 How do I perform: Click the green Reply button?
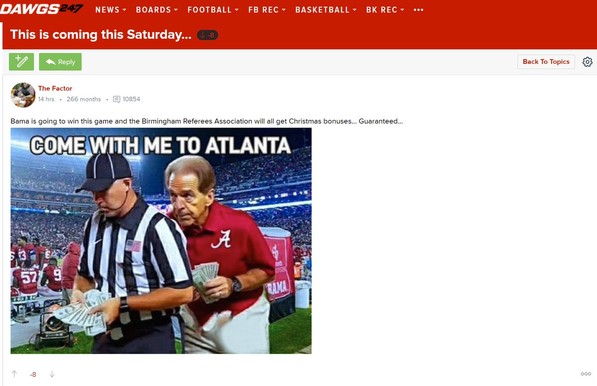pos(60,62)
